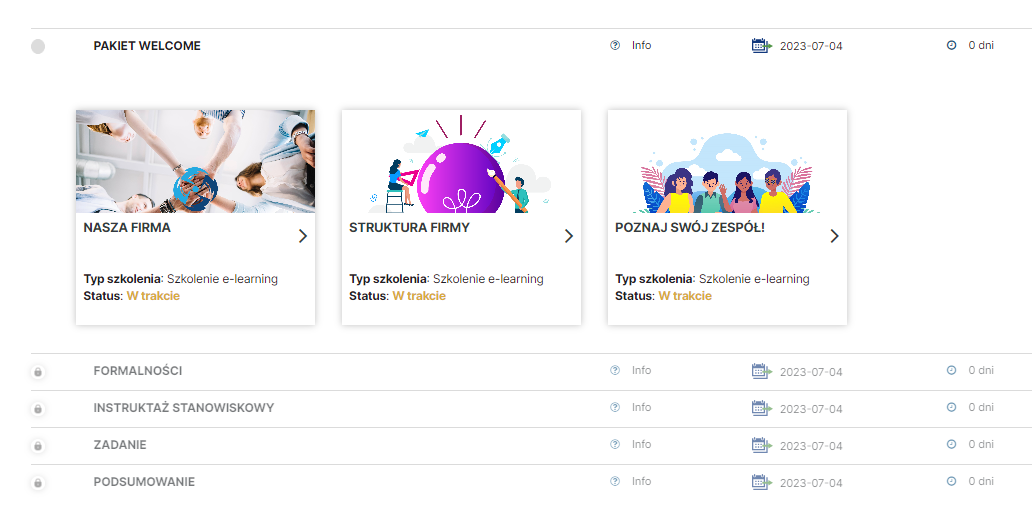Image resolution: width=1032 pixels, height=520 pixels.
Task: Click the clock icon in FORMALNOŚCI row
Action: pyautogui.click(x=951, y=371)
